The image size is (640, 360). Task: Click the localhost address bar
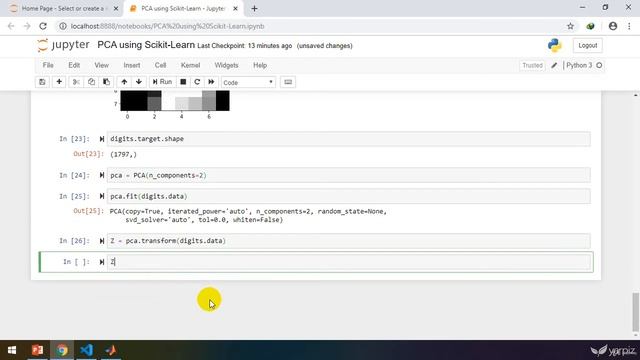click(x=310, y=26)
